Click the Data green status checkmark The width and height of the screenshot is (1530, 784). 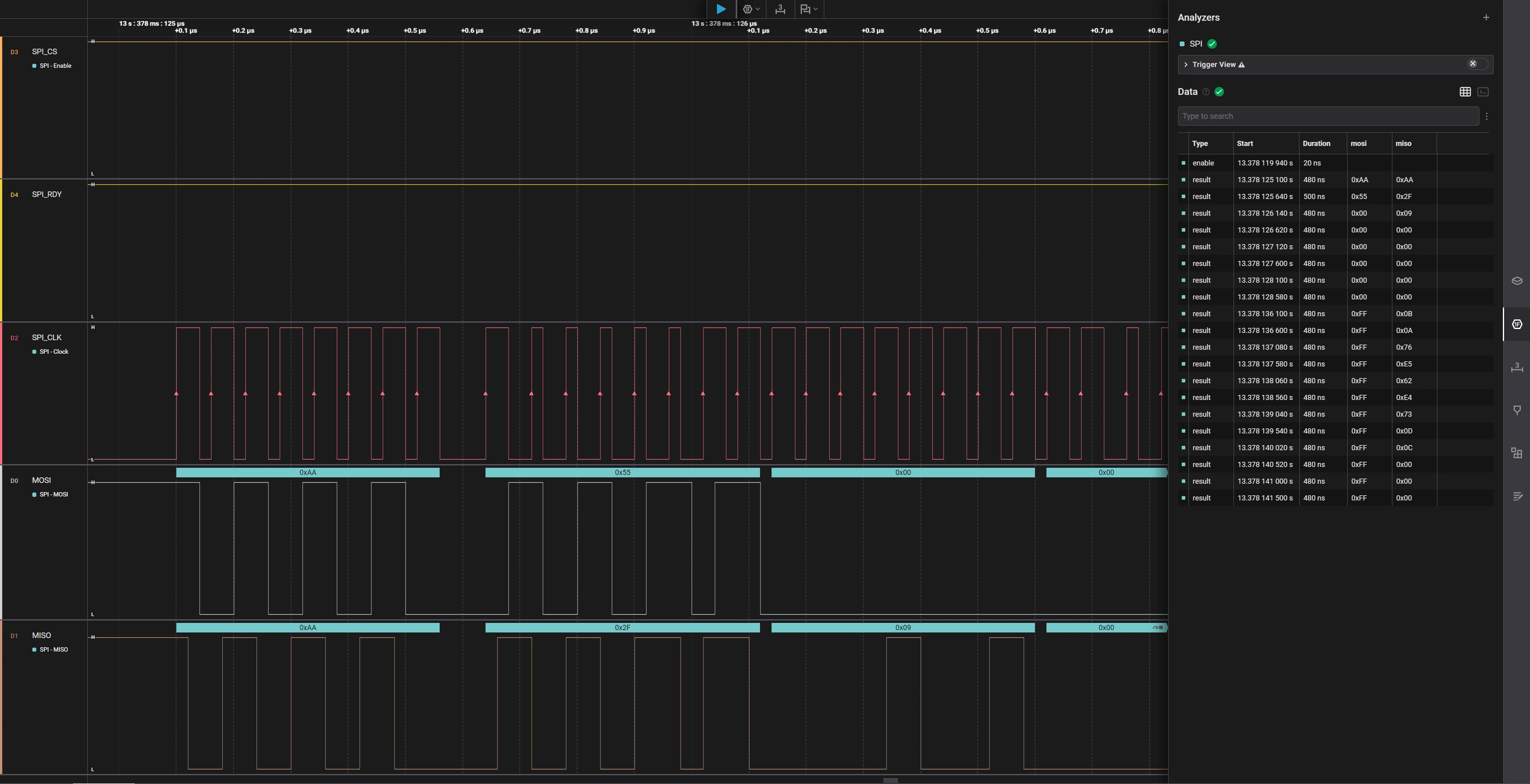1219,92
